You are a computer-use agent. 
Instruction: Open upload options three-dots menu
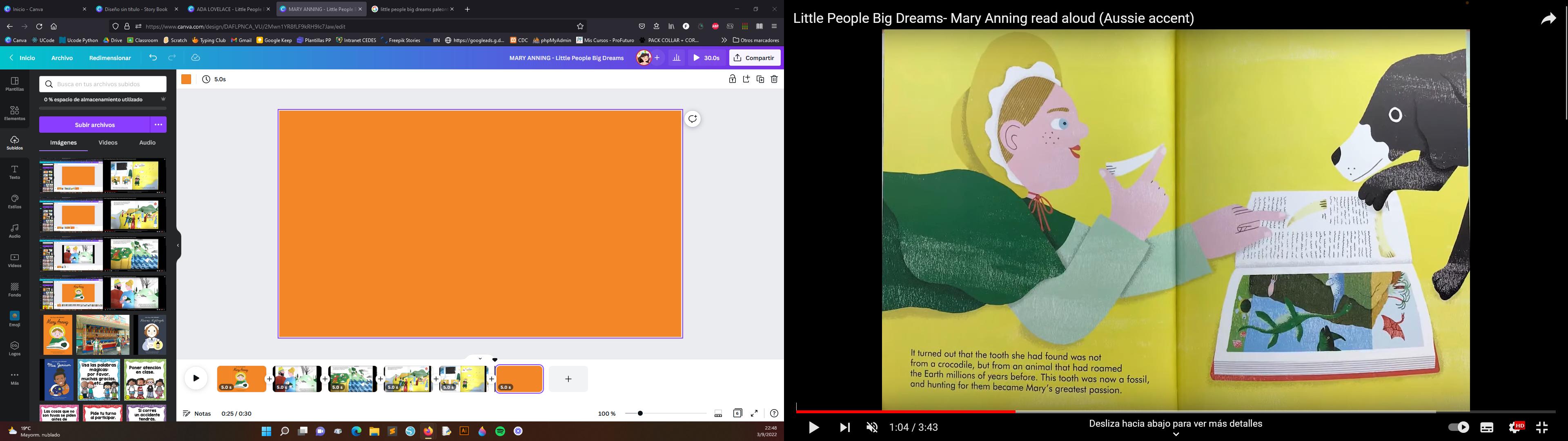pyautogui.click(x=158, y=125)
